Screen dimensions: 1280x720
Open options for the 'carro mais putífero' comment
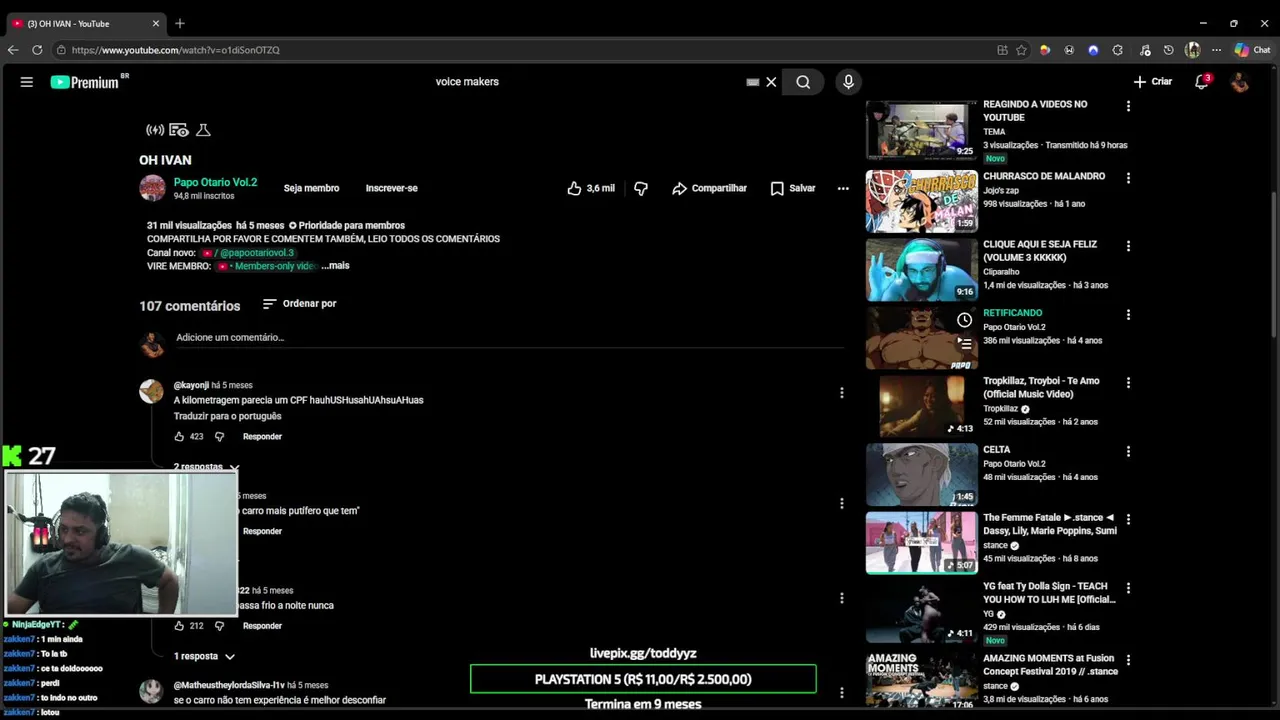841,503
